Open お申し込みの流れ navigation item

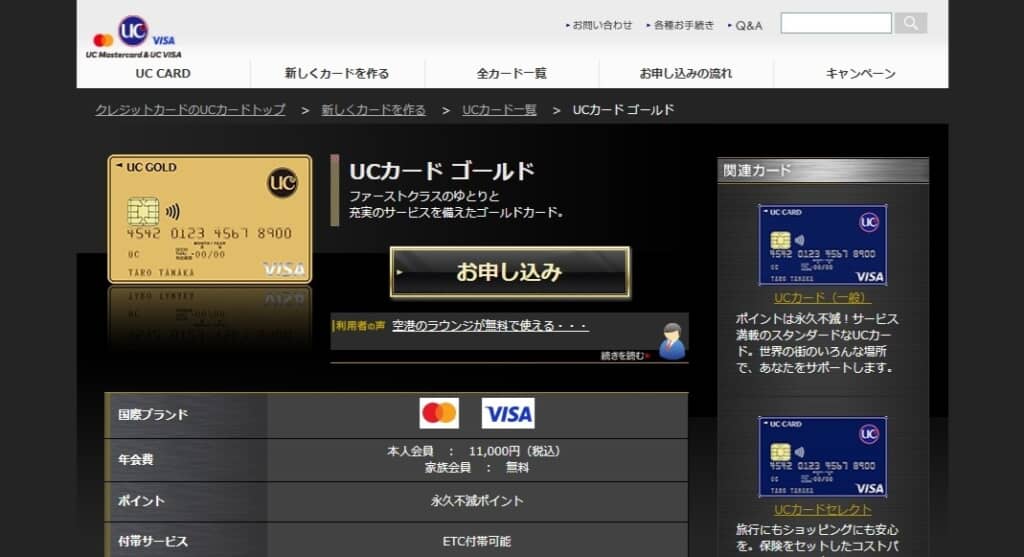click(x=685, y=73)
